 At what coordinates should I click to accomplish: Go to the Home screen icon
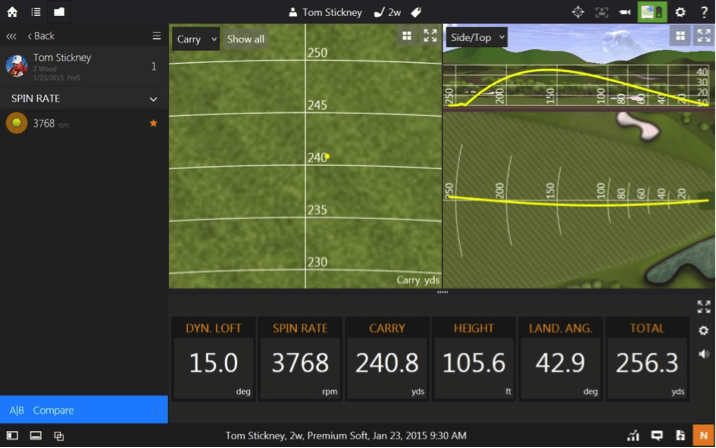click(x=12, y=12)
